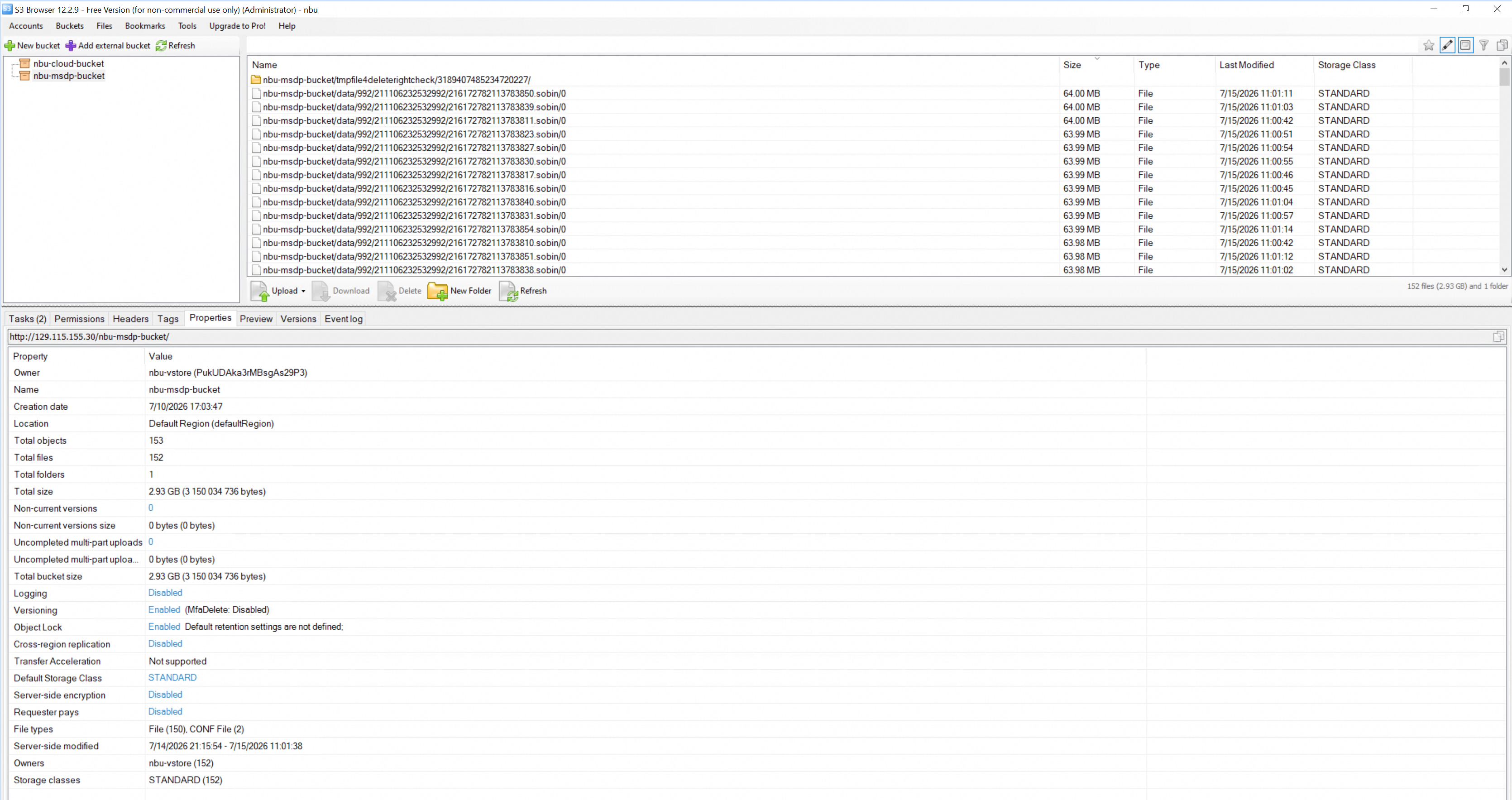Select nbu-msdp-bucket in the bucket tree
1512x800 pixels.
(x=69, y=76)
